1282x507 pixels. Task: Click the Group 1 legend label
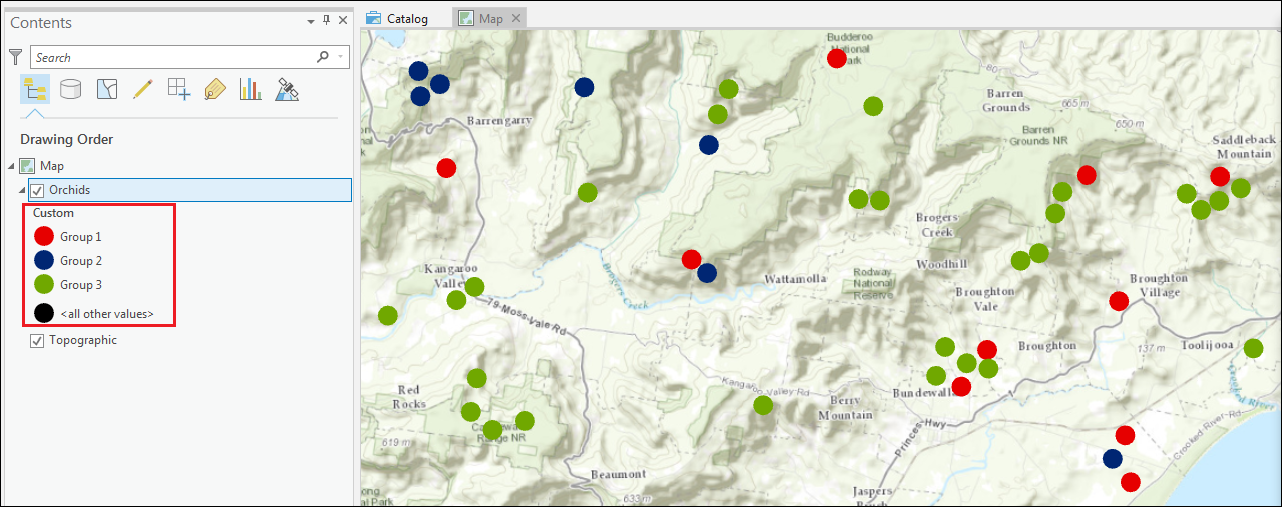(81, 237)
